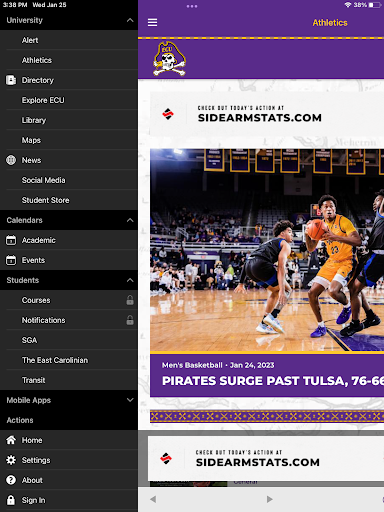Viewport: 384px width, 512px height.
Task: Select Social Media menu item
Action: (x=43, y=180)
